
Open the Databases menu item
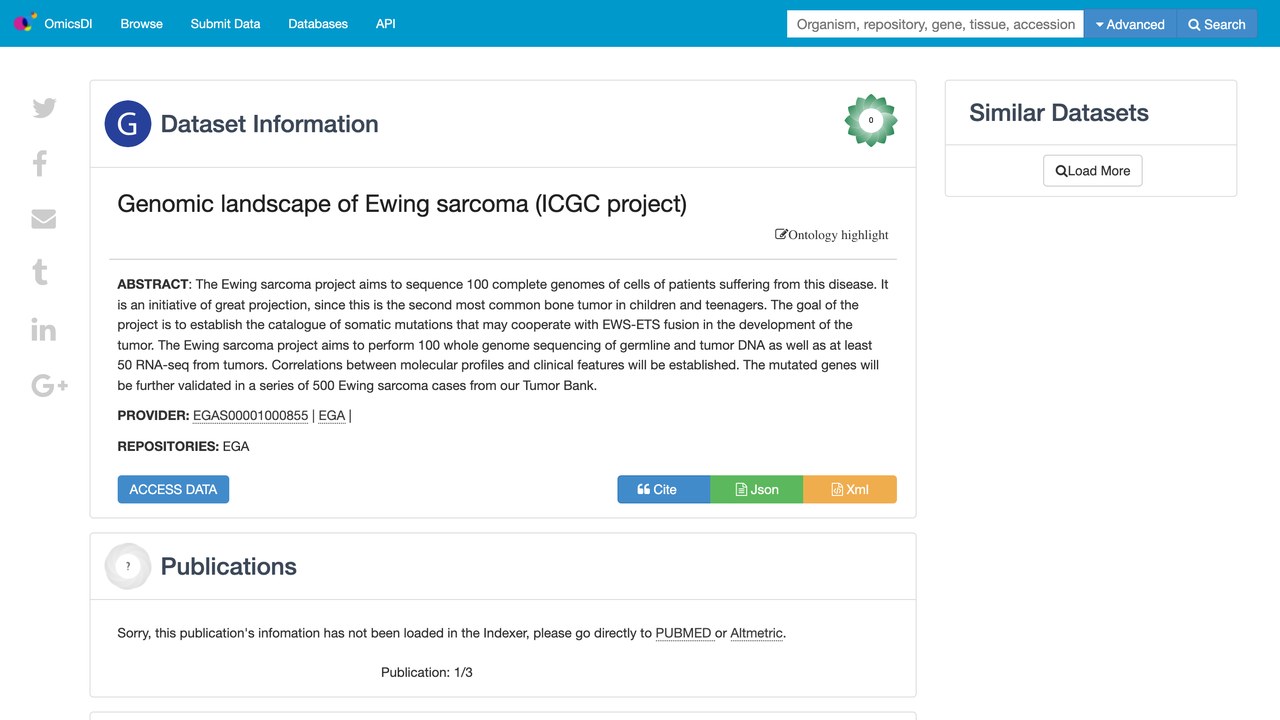318,23
